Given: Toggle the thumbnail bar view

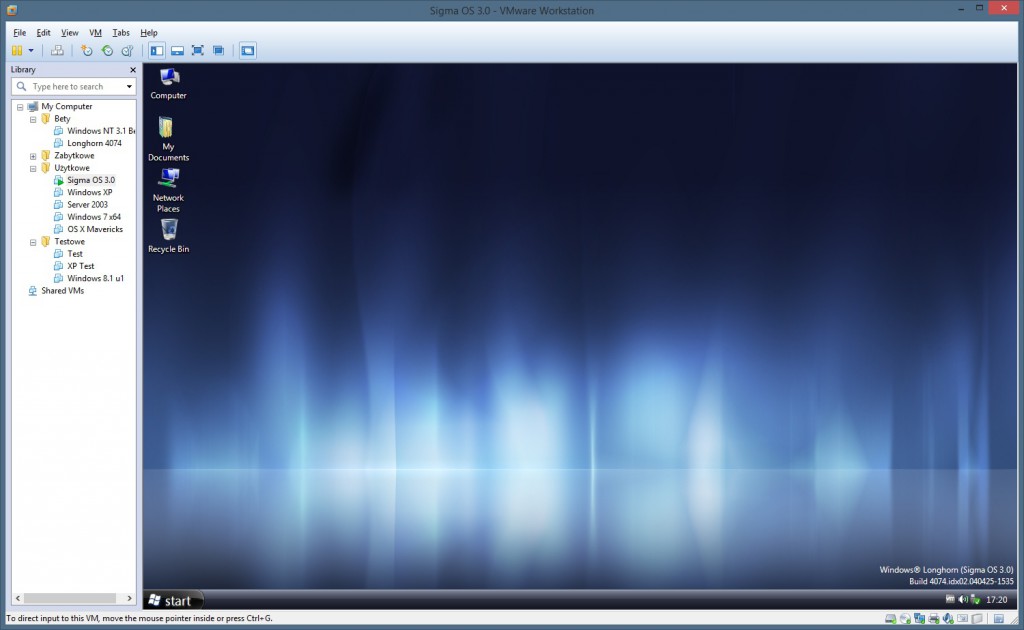Looking at the screenshot, I should point(177,50).
